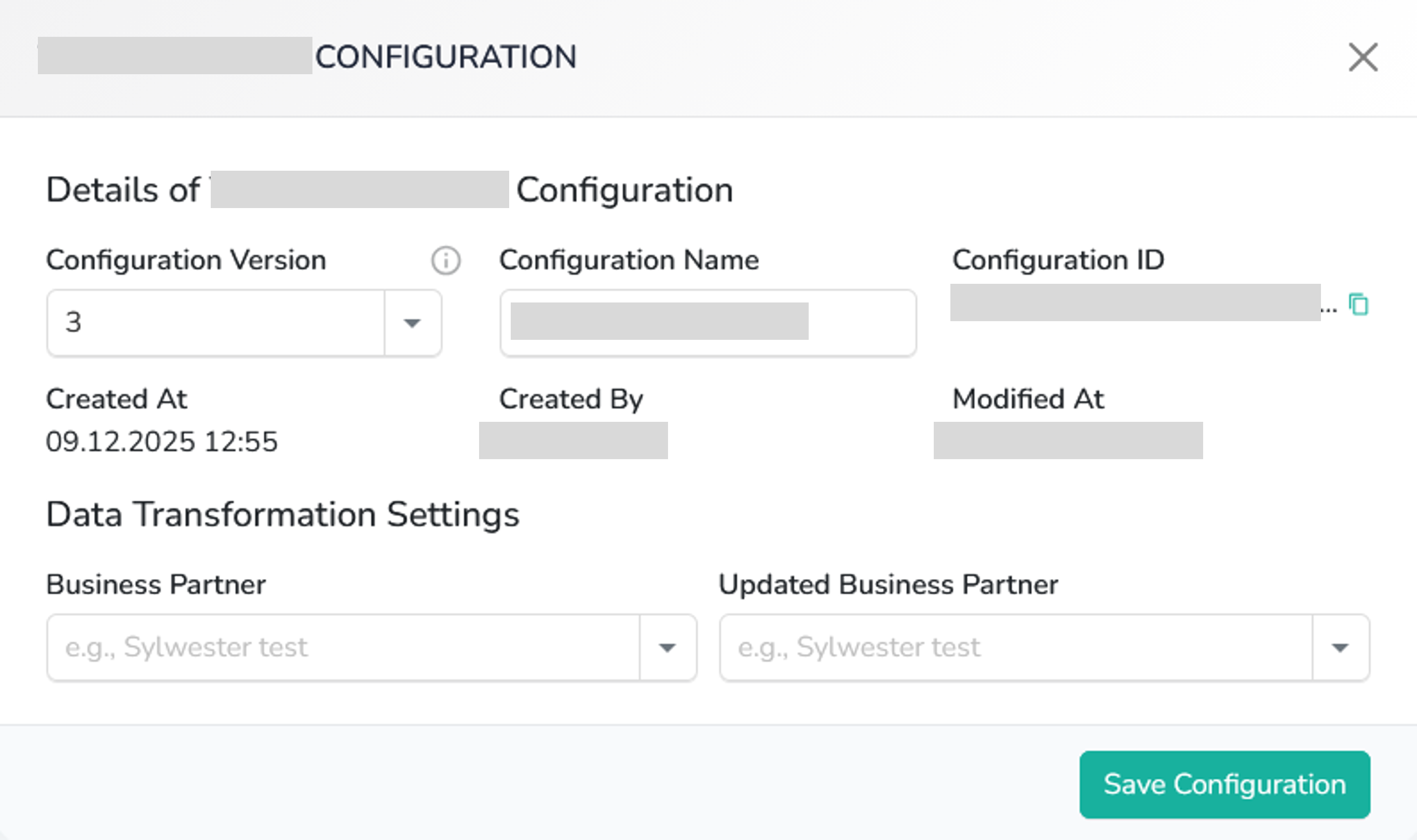
Task: Focus the Updated Business Partner search field
Action: [x=1016, y=648]
